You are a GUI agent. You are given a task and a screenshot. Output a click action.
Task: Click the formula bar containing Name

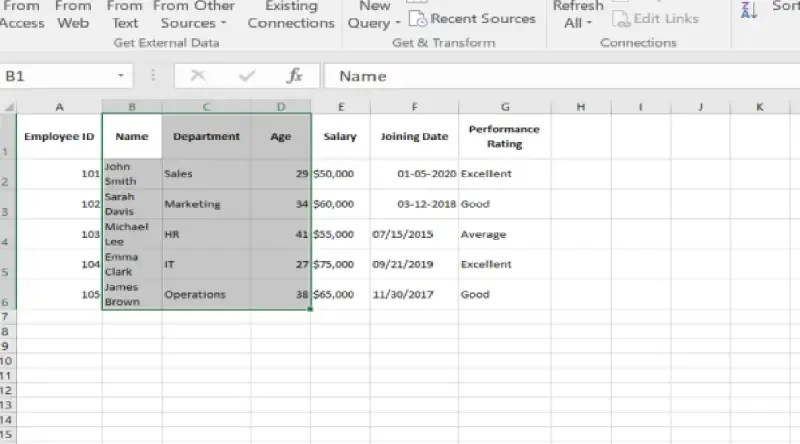562,76
